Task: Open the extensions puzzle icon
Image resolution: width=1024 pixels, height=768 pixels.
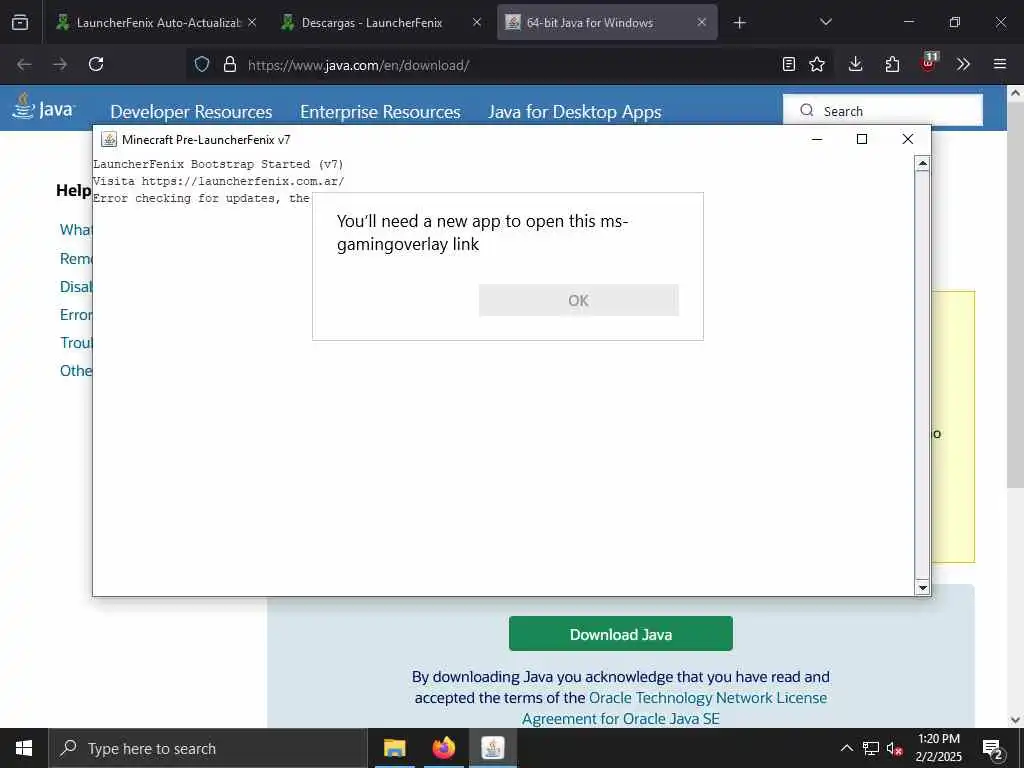Action: 892,64
